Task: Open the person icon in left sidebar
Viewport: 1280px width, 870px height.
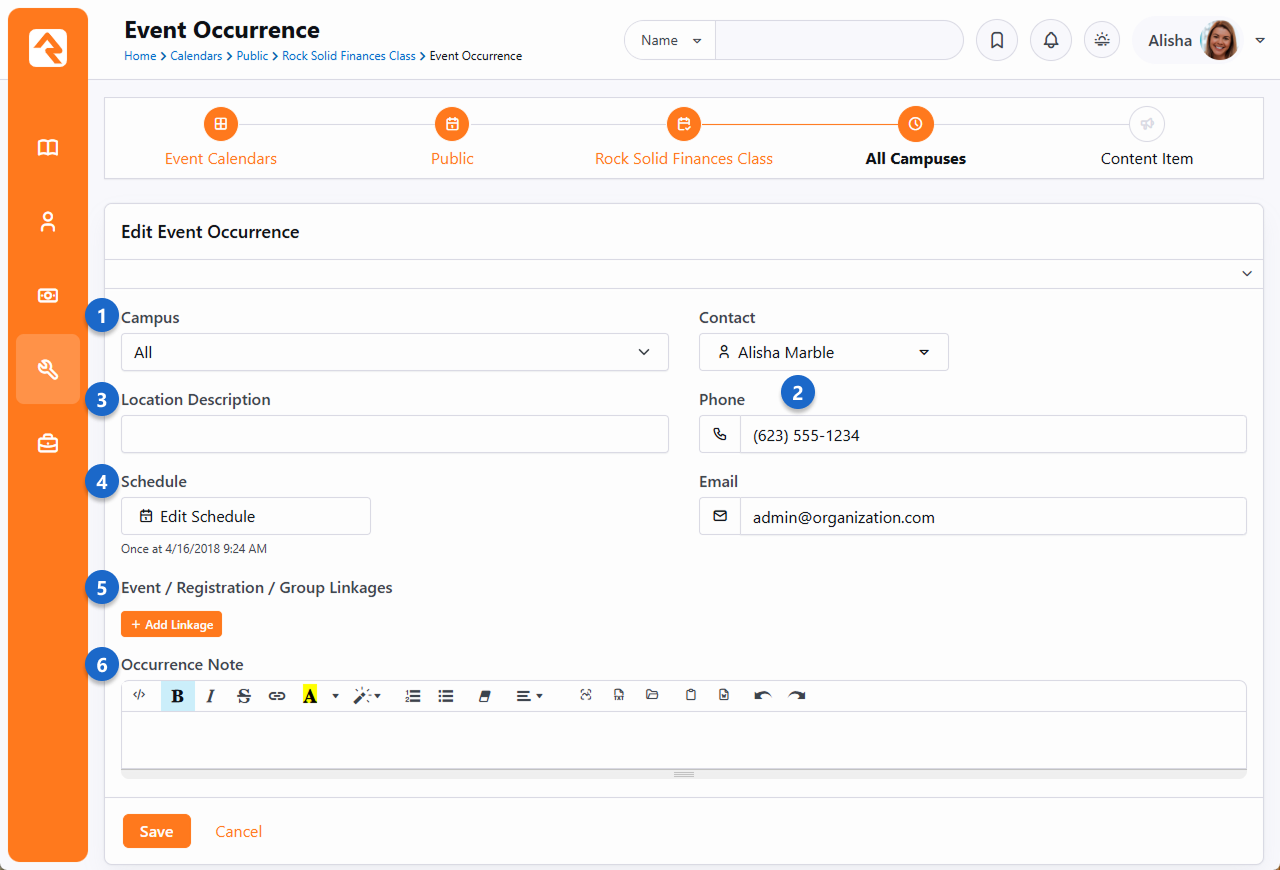Action: tap(48, 222)
